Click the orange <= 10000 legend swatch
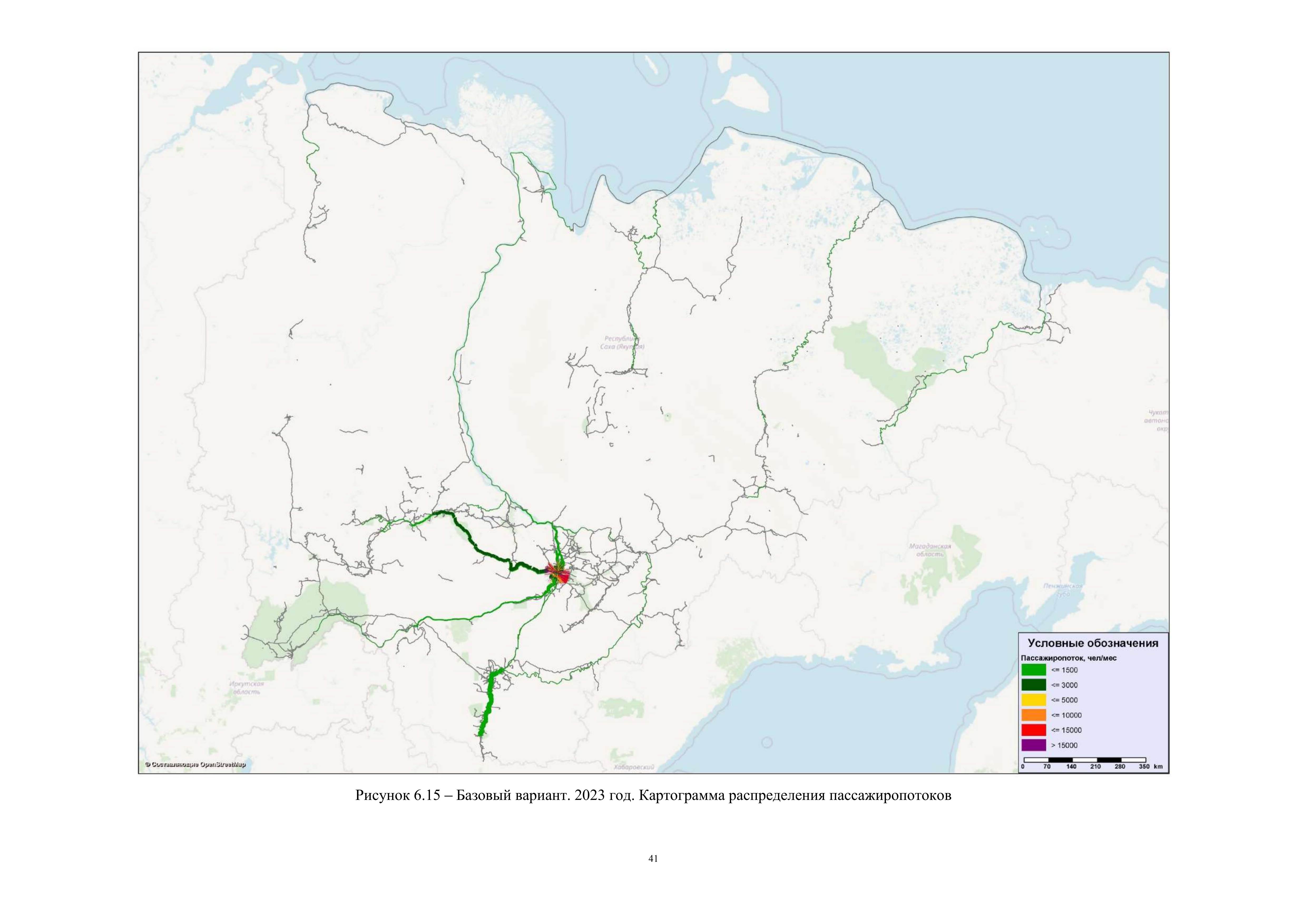Screen dimensions: 1307x924 point(1033,715)
